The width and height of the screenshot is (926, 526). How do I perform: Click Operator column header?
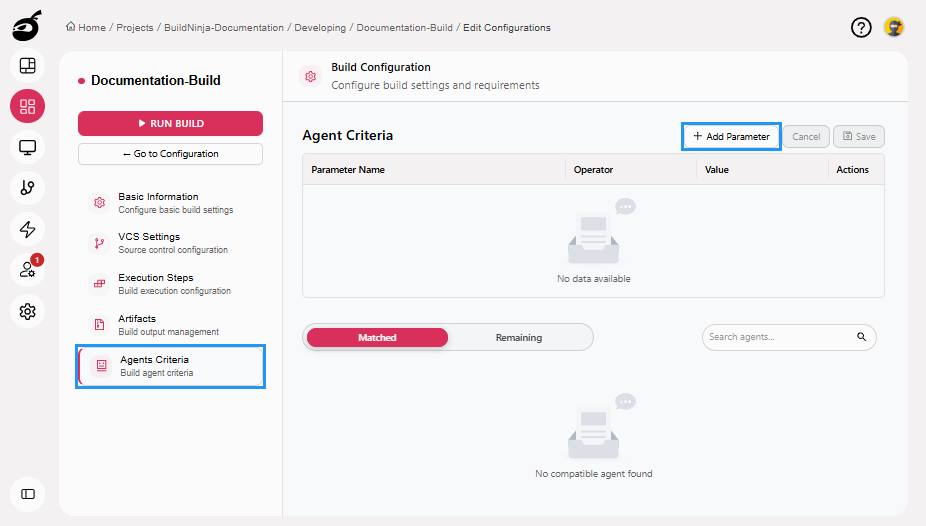(x=593, y=169)
